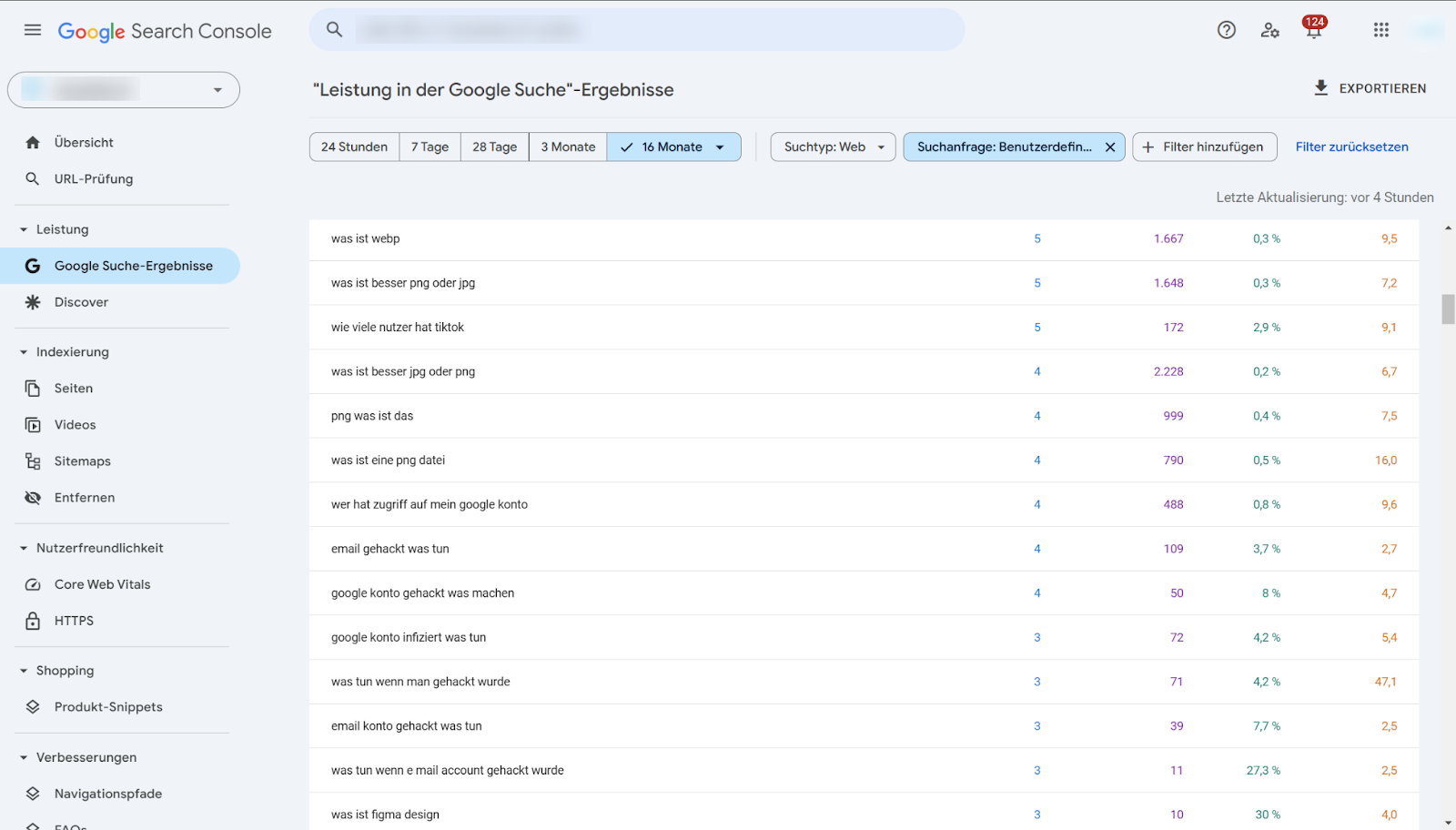1456x830 pixels.
Task: Click query 'wie viele nutzer hat tiktok'
Action: [x=398, y=328]
